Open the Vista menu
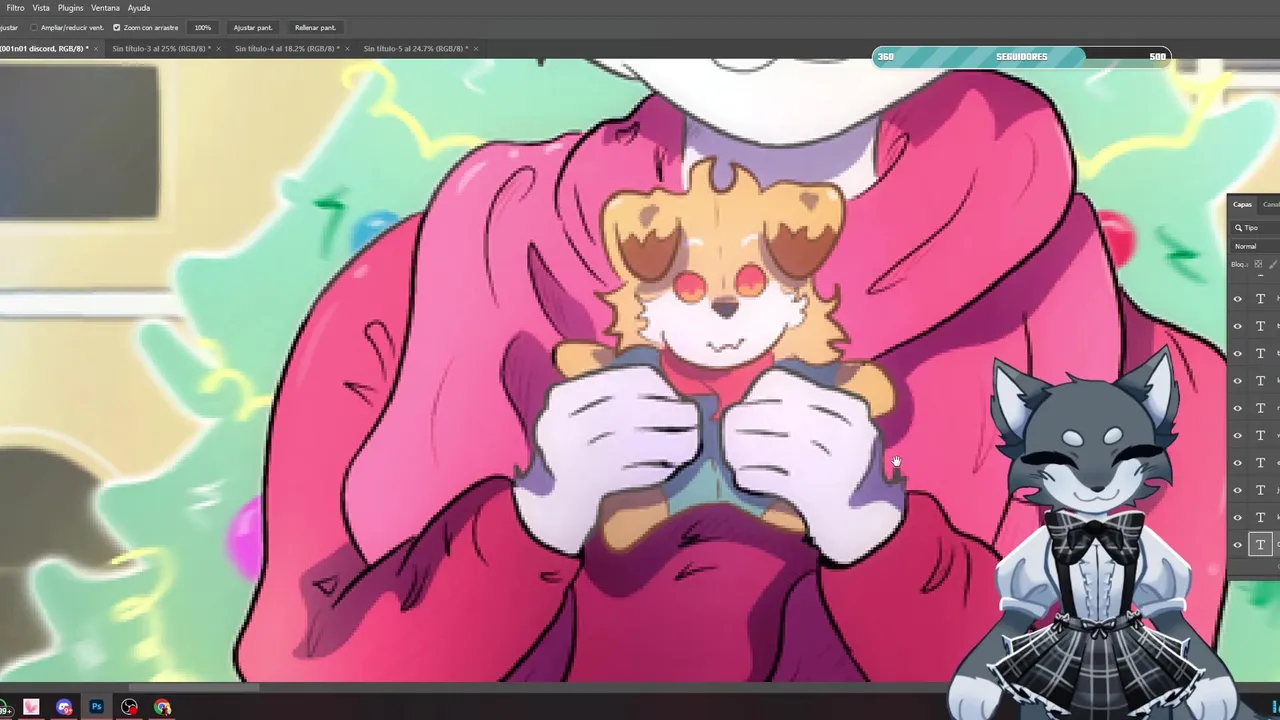Image resolution: width=1280 pixels, height=720 pixels. (x=41, y=8)
